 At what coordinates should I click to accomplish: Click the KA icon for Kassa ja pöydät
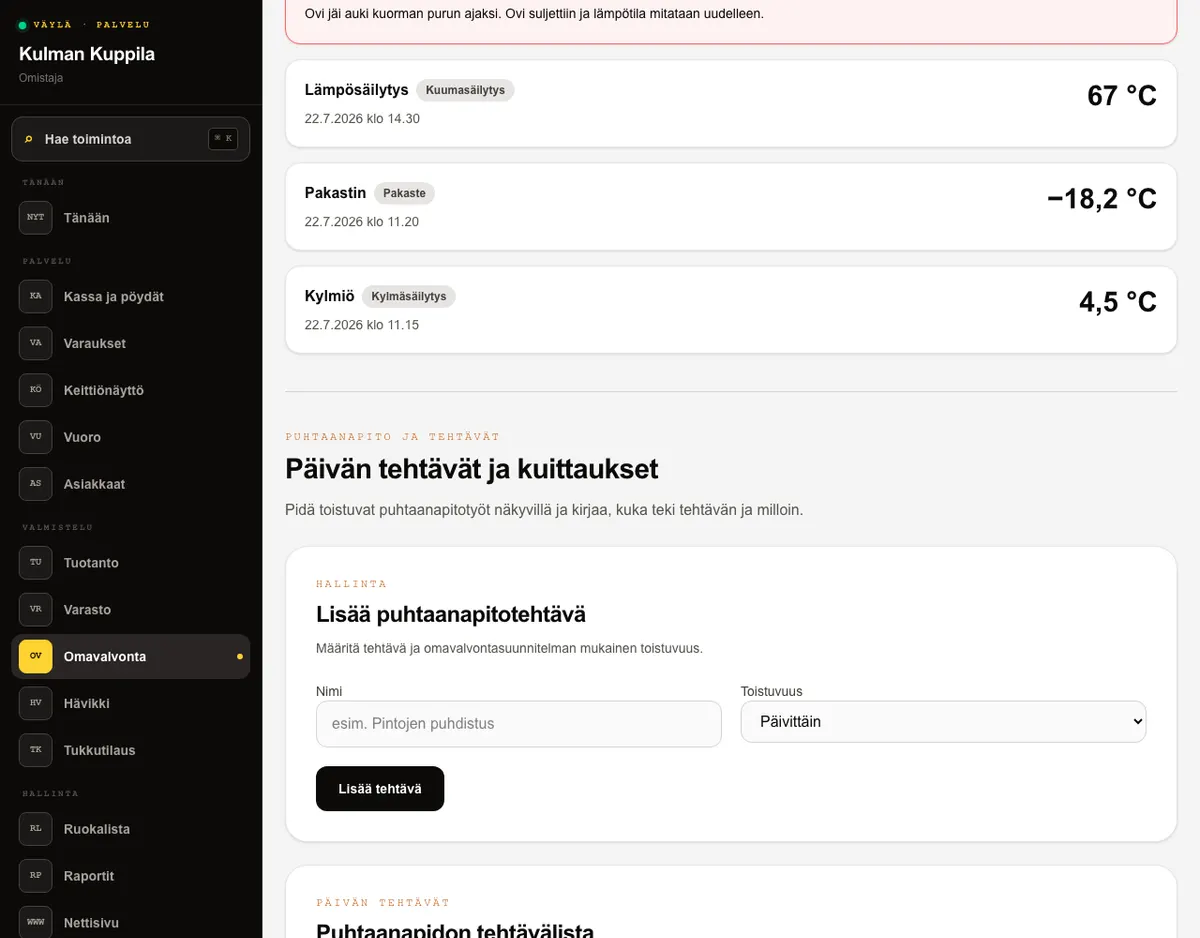[x=36, y=296]
